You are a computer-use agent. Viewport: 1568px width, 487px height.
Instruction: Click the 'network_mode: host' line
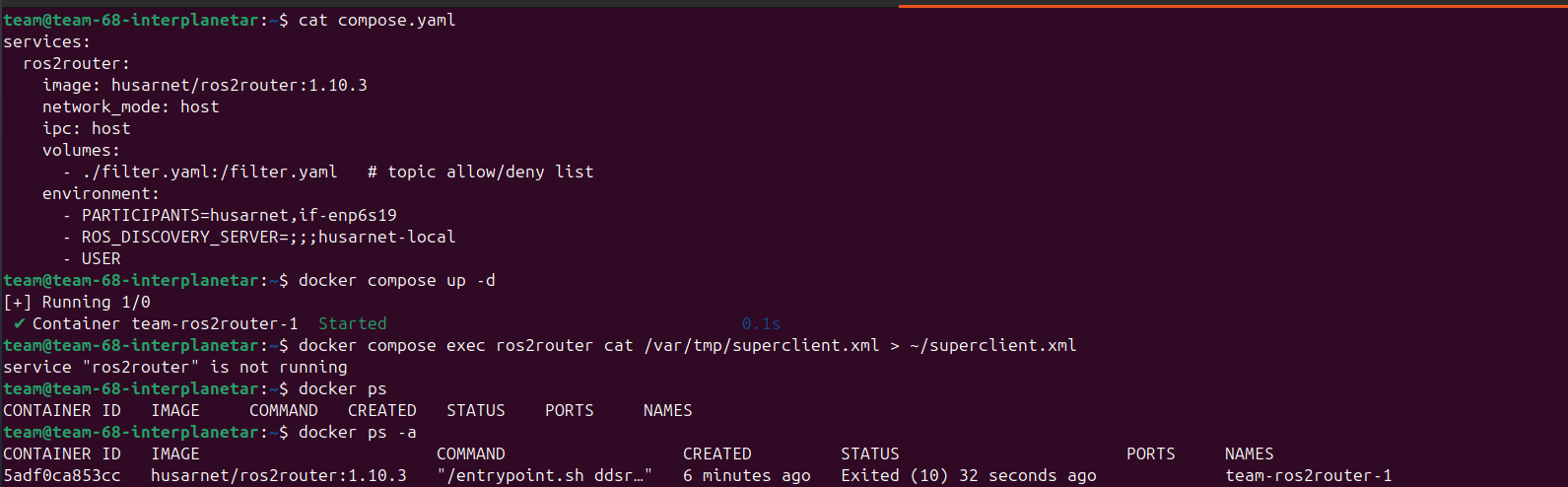(131, 106)
